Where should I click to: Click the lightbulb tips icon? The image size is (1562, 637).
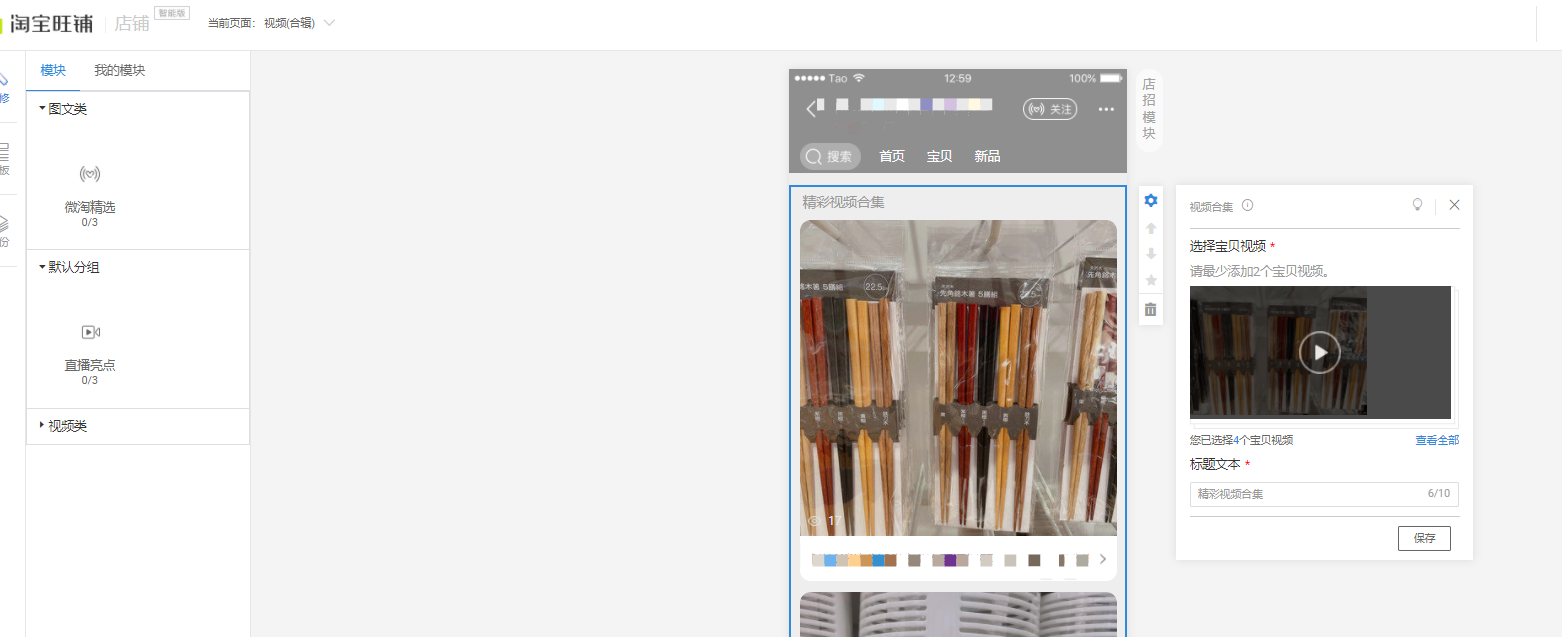point(1417,204)
